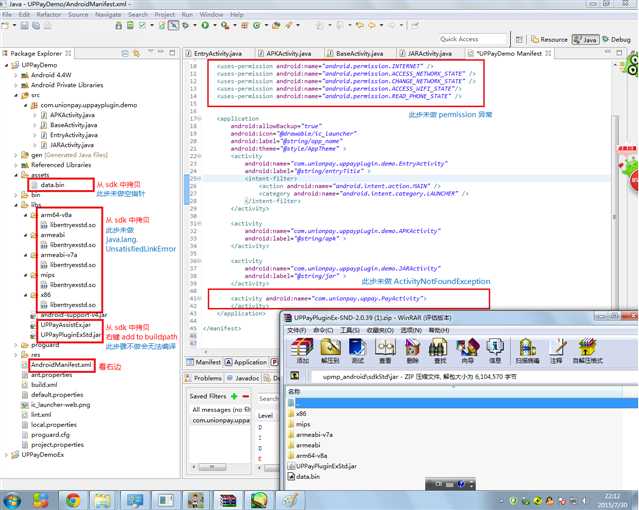The image size is (639, 510).
Task: Collapse UPPayDemo project node
Action: pyautogui.click(x=7, y=65)
